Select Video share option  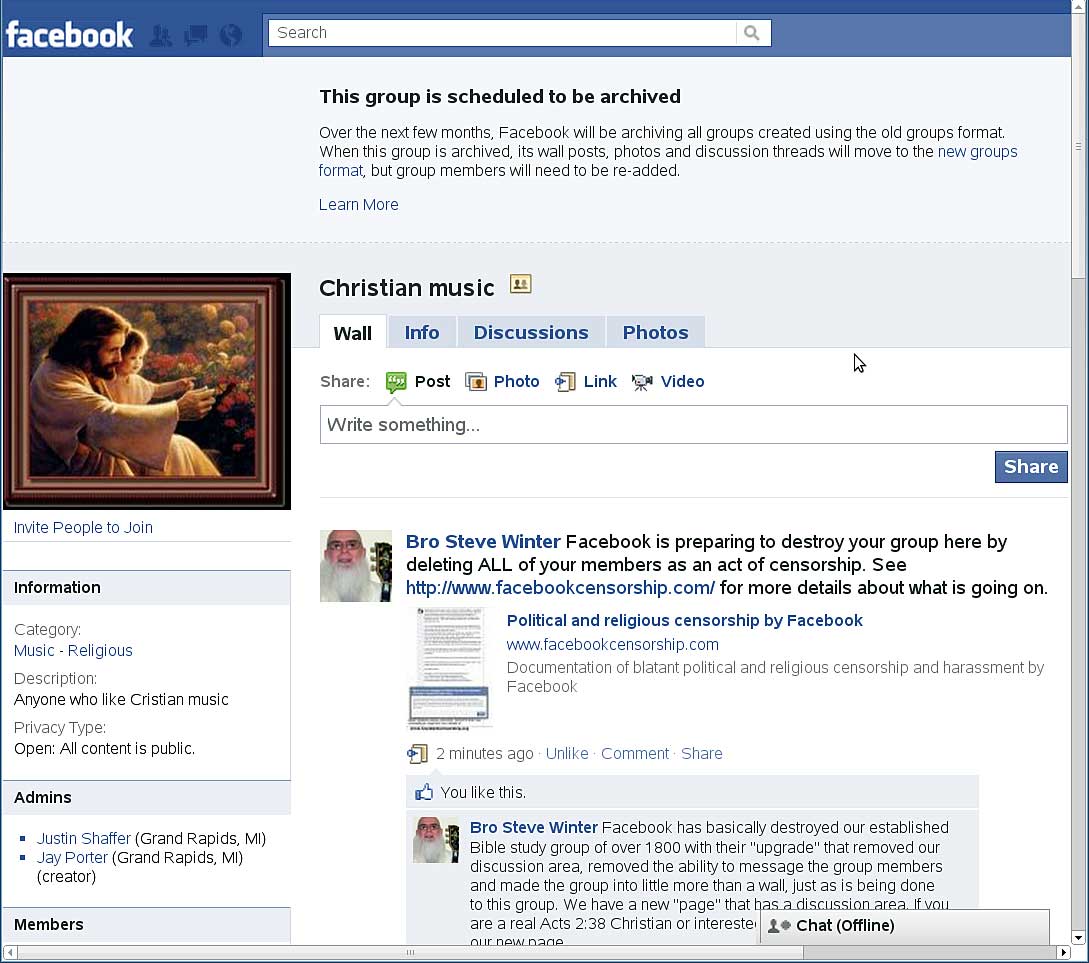(682, 382)
